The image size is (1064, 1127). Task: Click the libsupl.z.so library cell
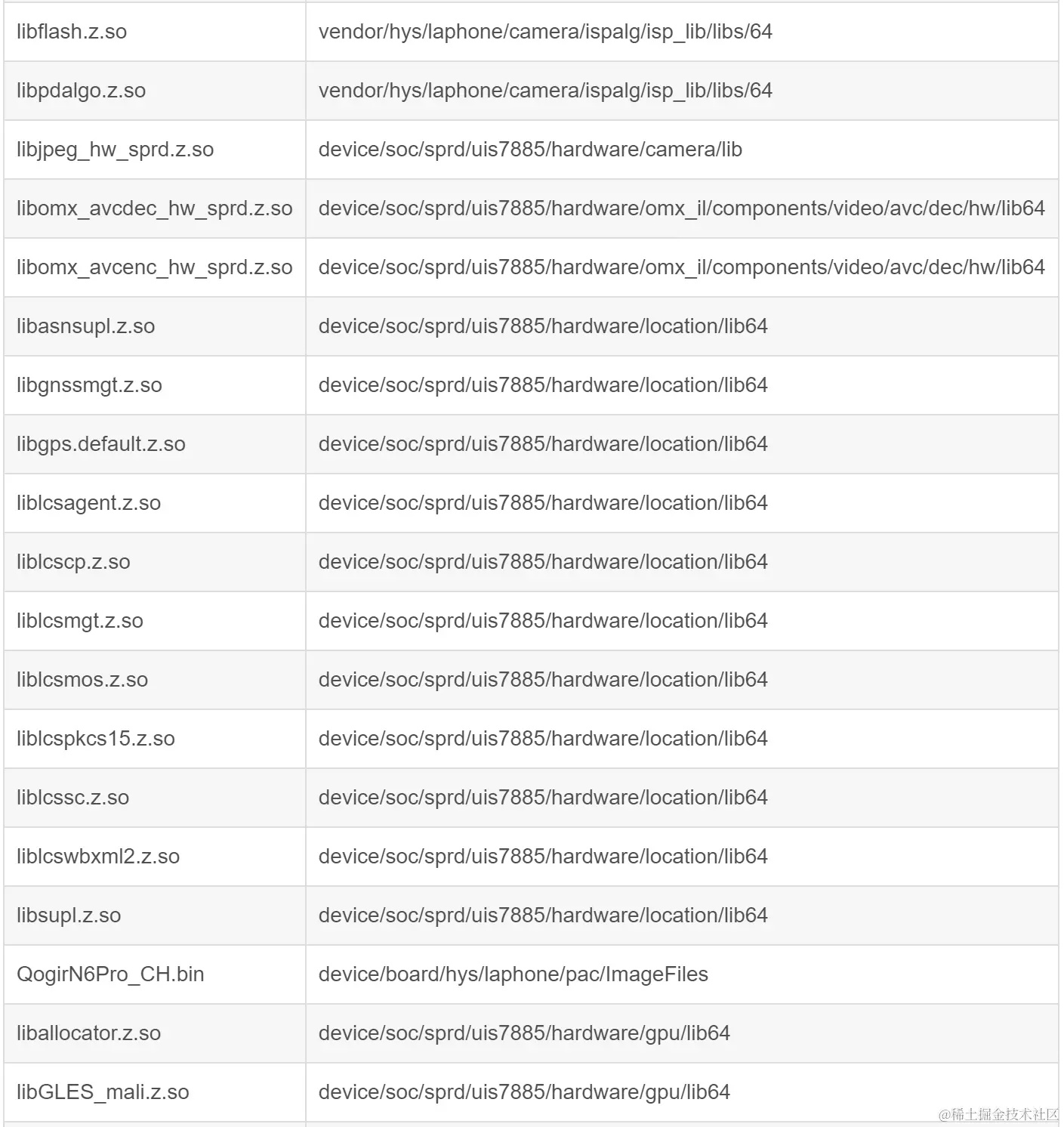pyautogui.click(x=69, y=915)
